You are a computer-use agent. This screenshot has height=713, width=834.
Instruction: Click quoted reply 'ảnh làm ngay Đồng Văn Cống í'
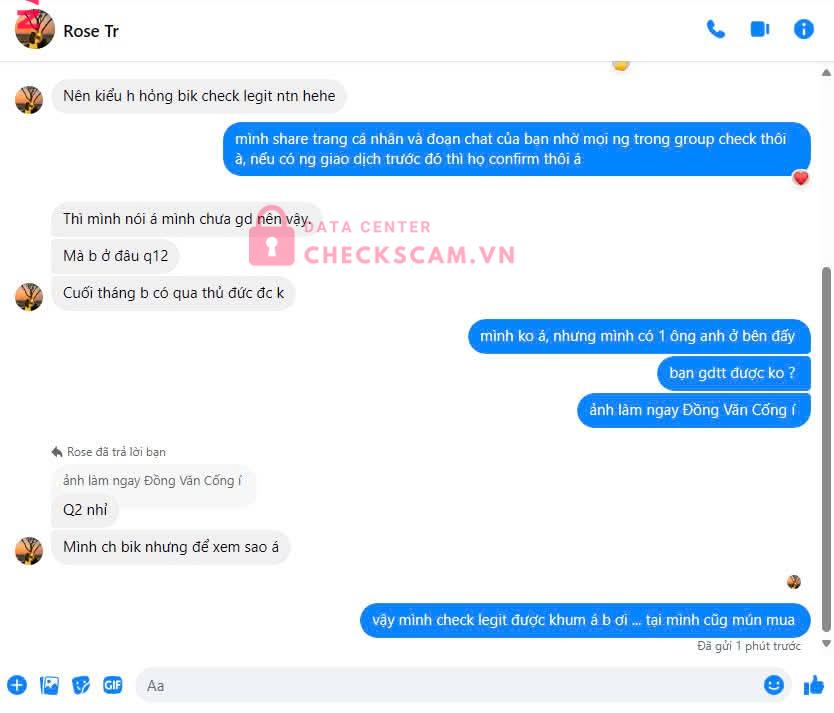tap(153, 481)
